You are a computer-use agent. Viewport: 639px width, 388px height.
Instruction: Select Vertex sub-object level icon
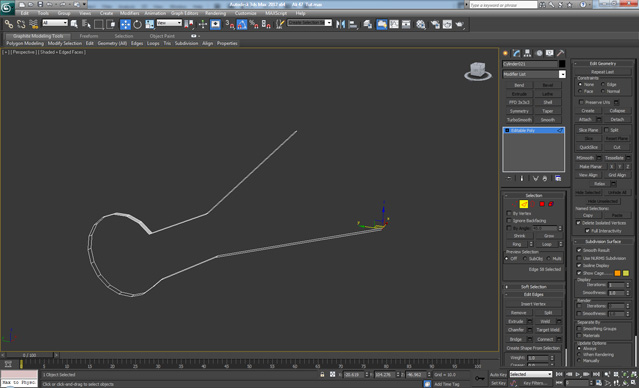515,204
